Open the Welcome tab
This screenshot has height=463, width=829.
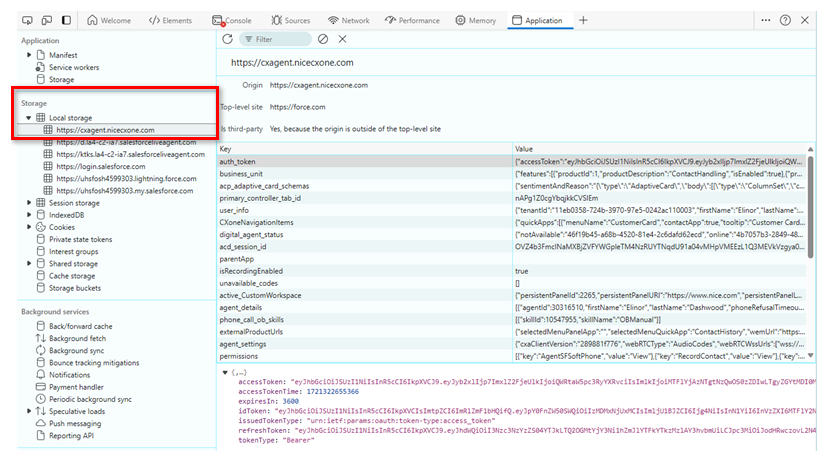click(x=109, y=20)
